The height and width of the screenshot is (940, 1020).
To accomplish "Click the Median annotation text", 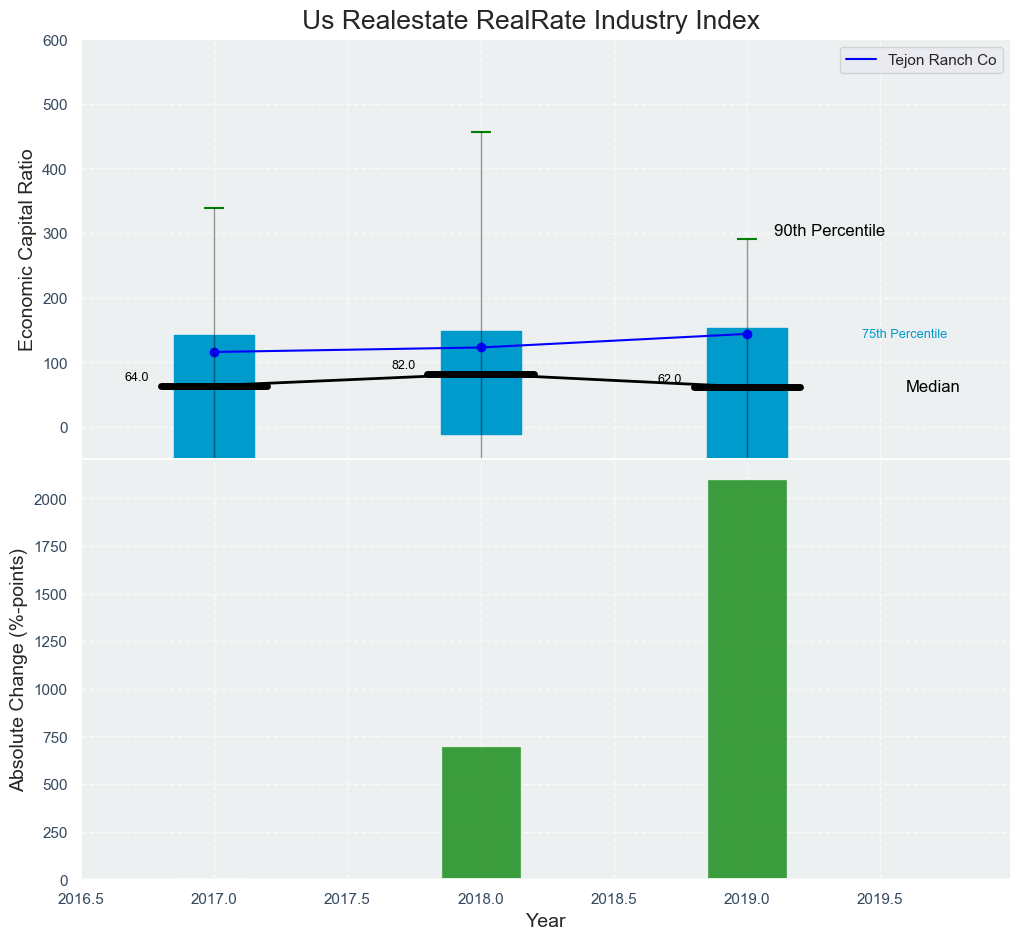I will (932, 387).
